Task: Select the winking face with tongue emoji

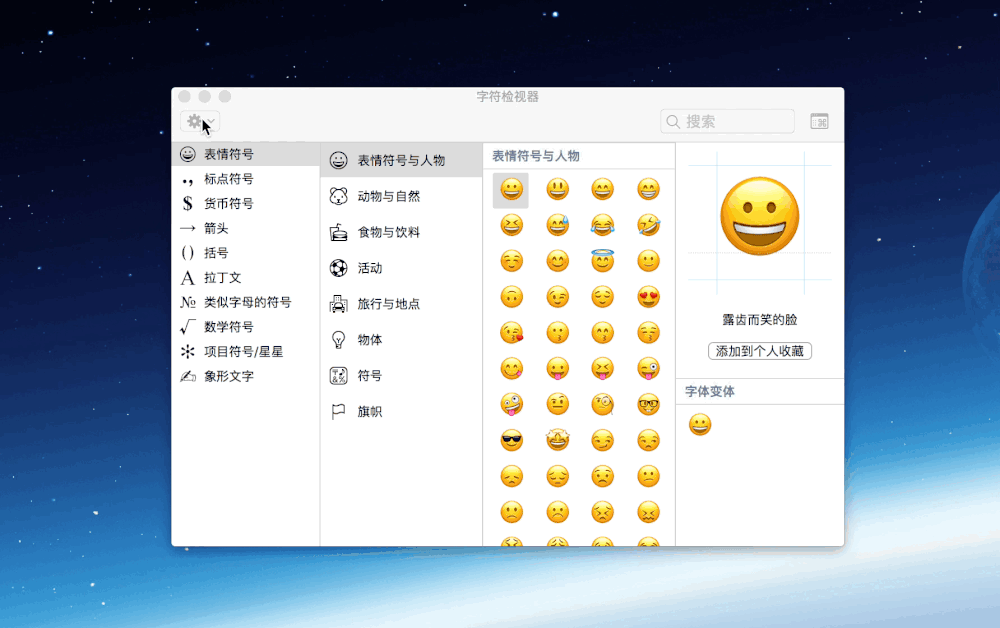Action: point(648,369)
